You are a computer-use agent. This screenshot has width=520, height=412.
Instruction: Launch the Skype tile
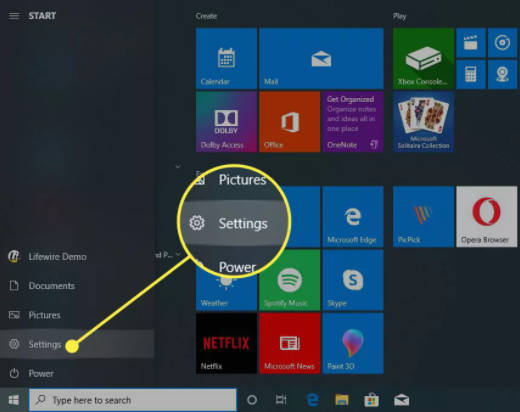pyautogui.click(x=353, y=280)
